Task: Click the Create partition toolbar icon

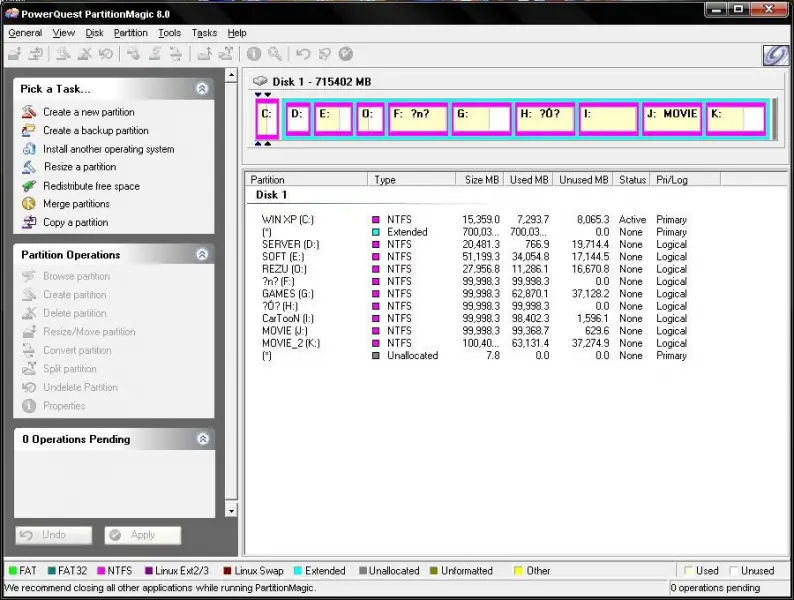Action: point(63,54)
